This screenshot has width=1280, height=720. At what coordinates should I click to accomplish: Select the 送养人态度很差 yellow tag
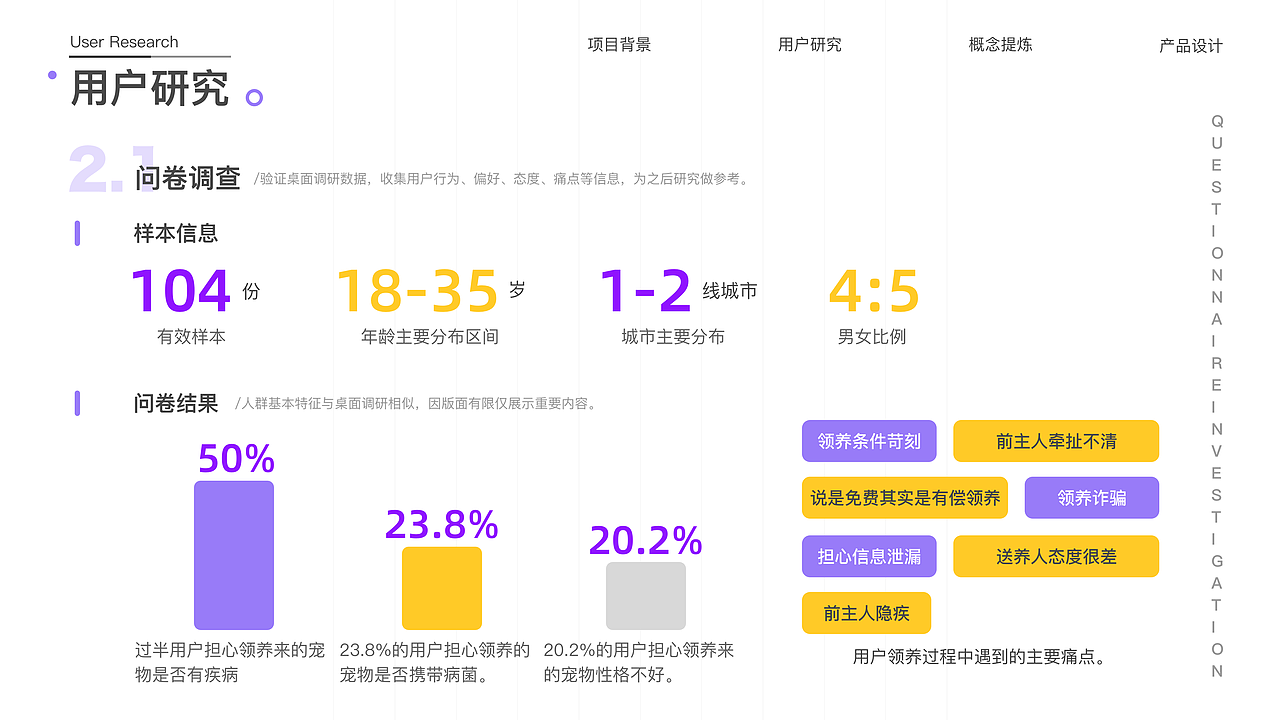1056,556
